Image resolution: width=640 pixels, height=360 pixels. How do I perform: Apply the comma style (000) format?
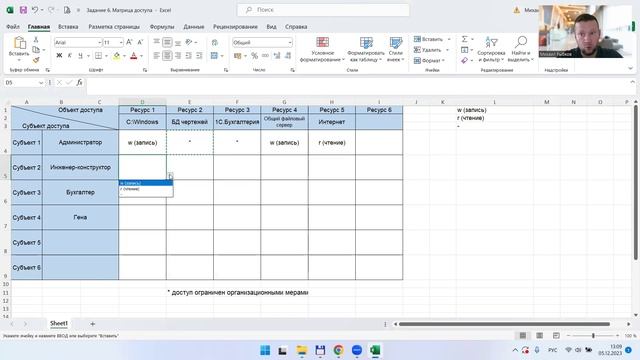[265, 56]
